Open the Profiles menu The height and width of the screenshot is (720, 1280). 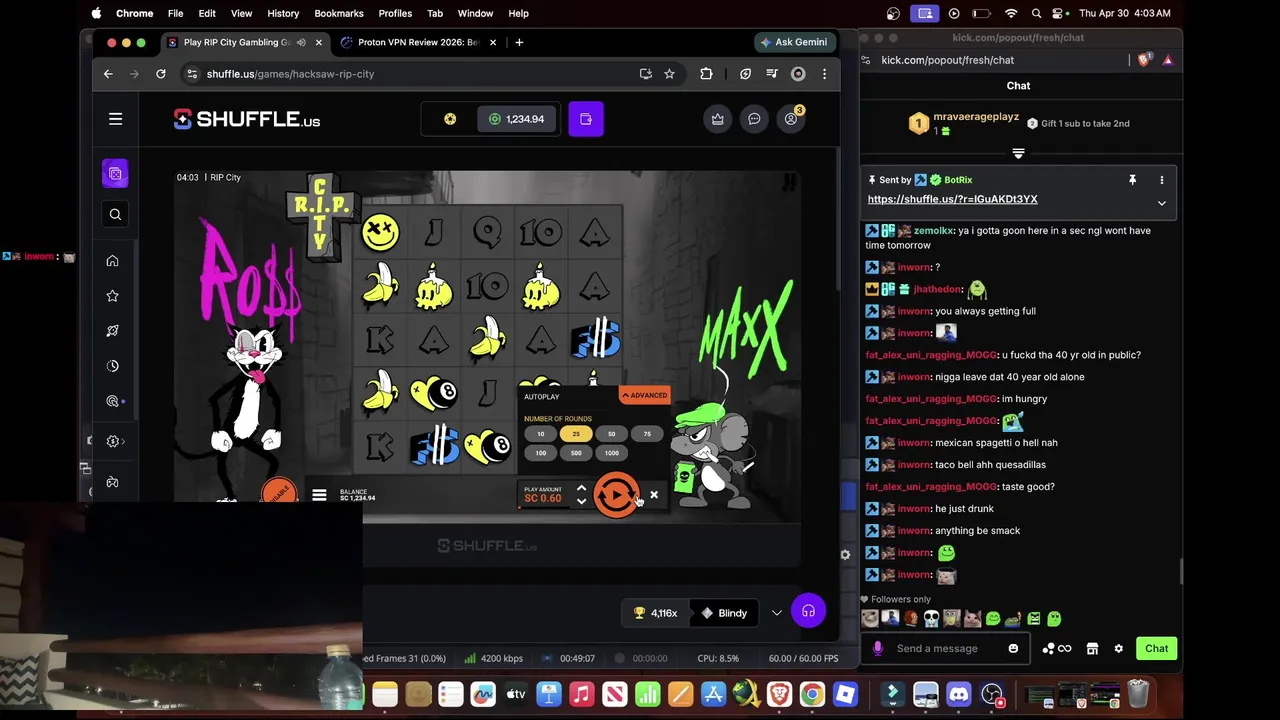(x=395, y=13)
